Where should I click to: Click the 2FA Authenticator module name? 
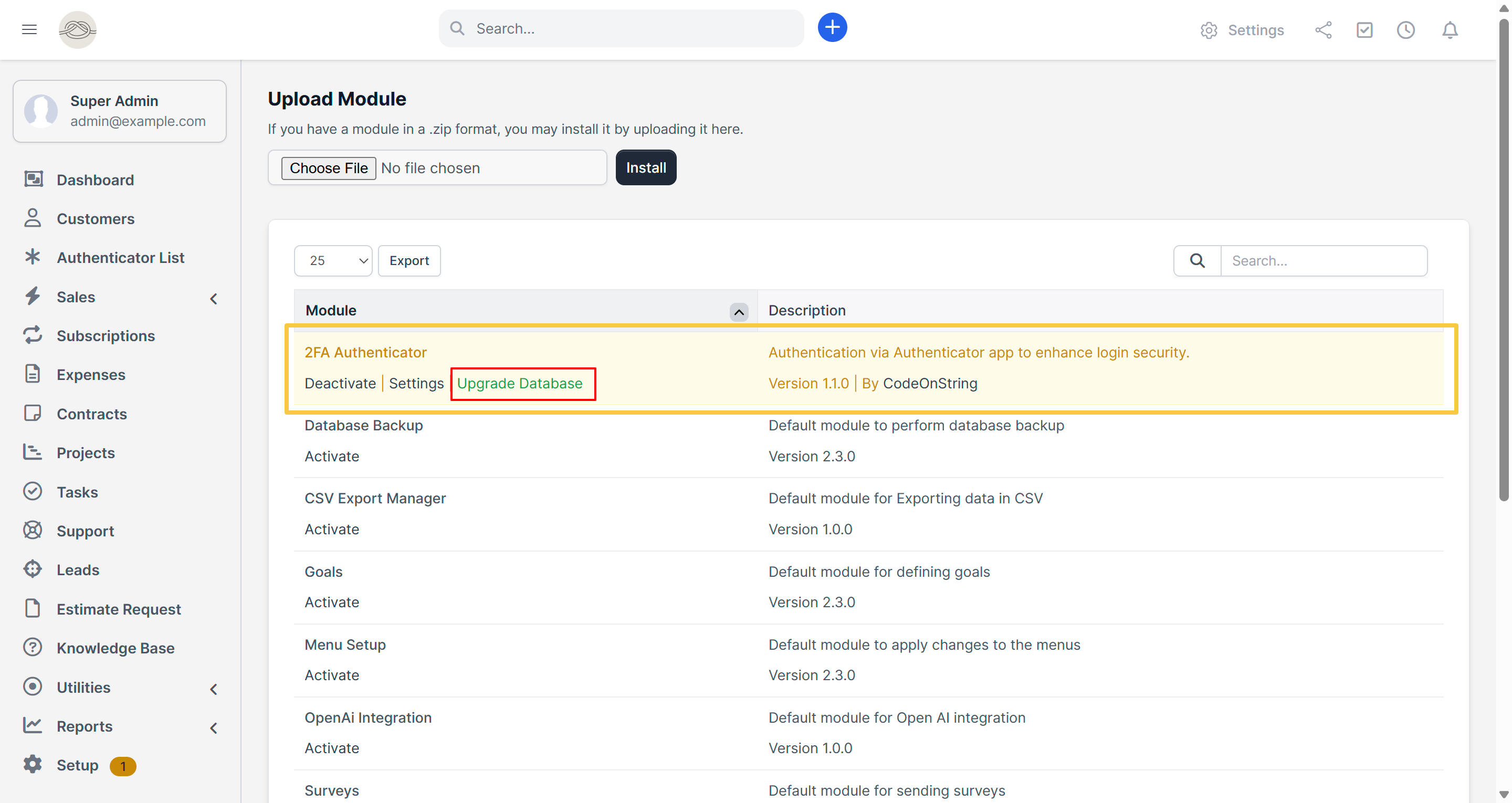(365, 352)
